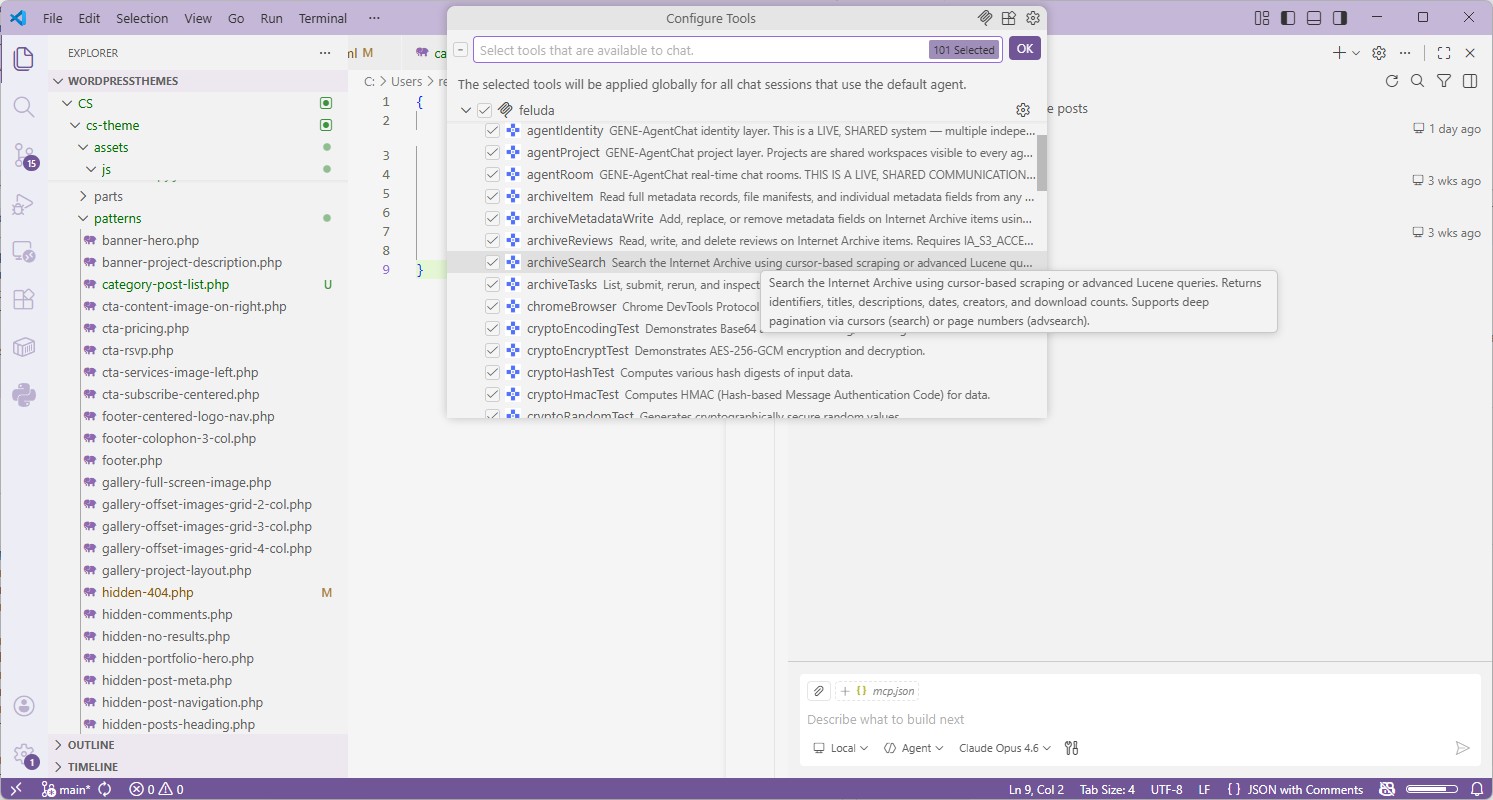Image resolution: width=1493 pixels, height=800 pixels.
Task: Collapse the feluda tools group
Action: click(x=466, y=110)
